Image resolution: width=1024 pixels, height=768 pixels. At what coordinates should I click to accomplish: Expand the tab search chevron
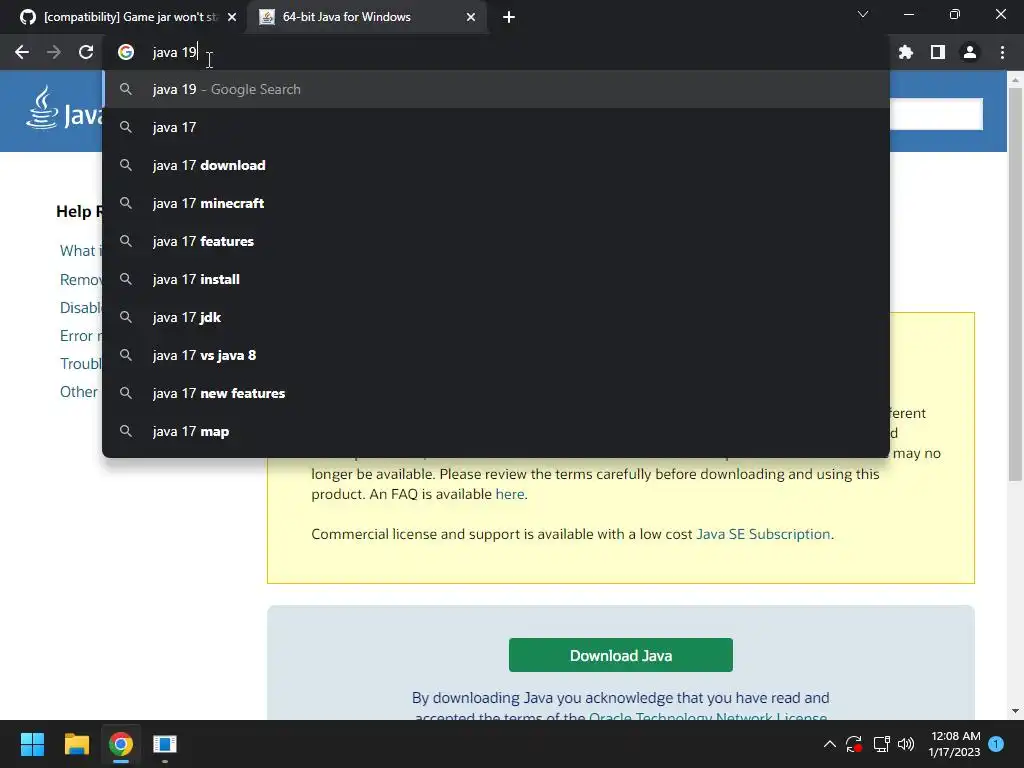(863, 14)
